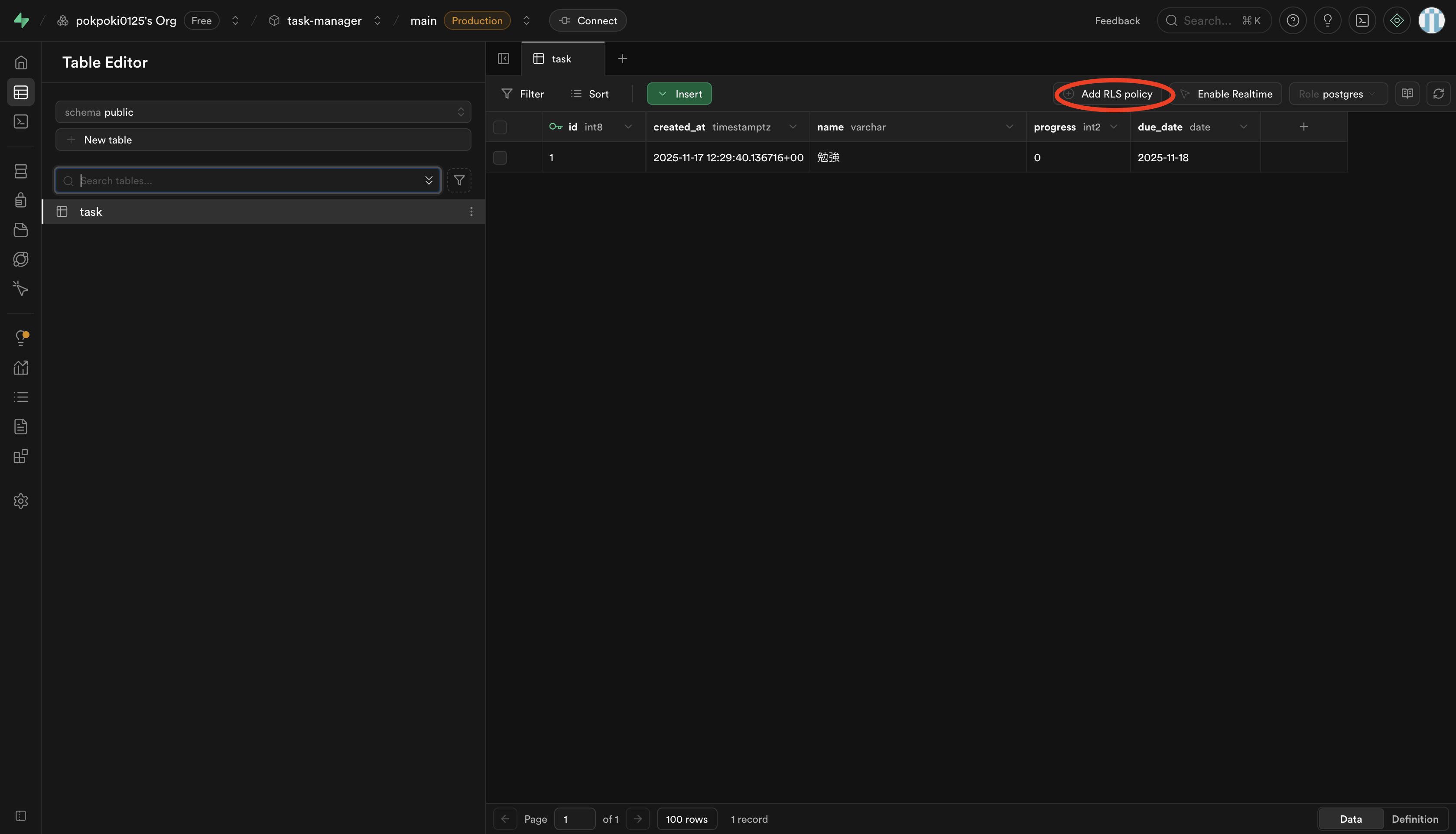Click the Add RLS policy button
The width and height of the screenshot is (1456, 834).
click(x=1109, y=94)
